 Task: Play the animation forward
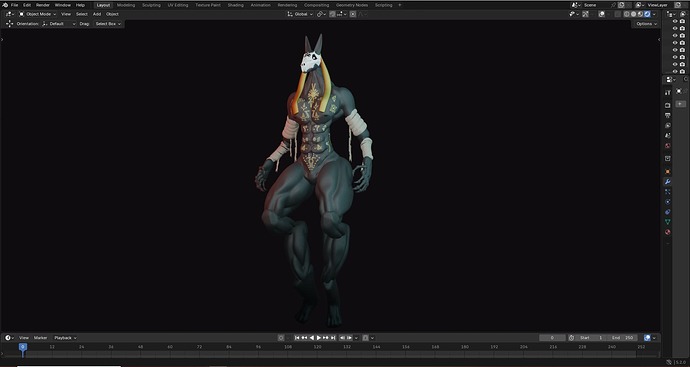319,338
